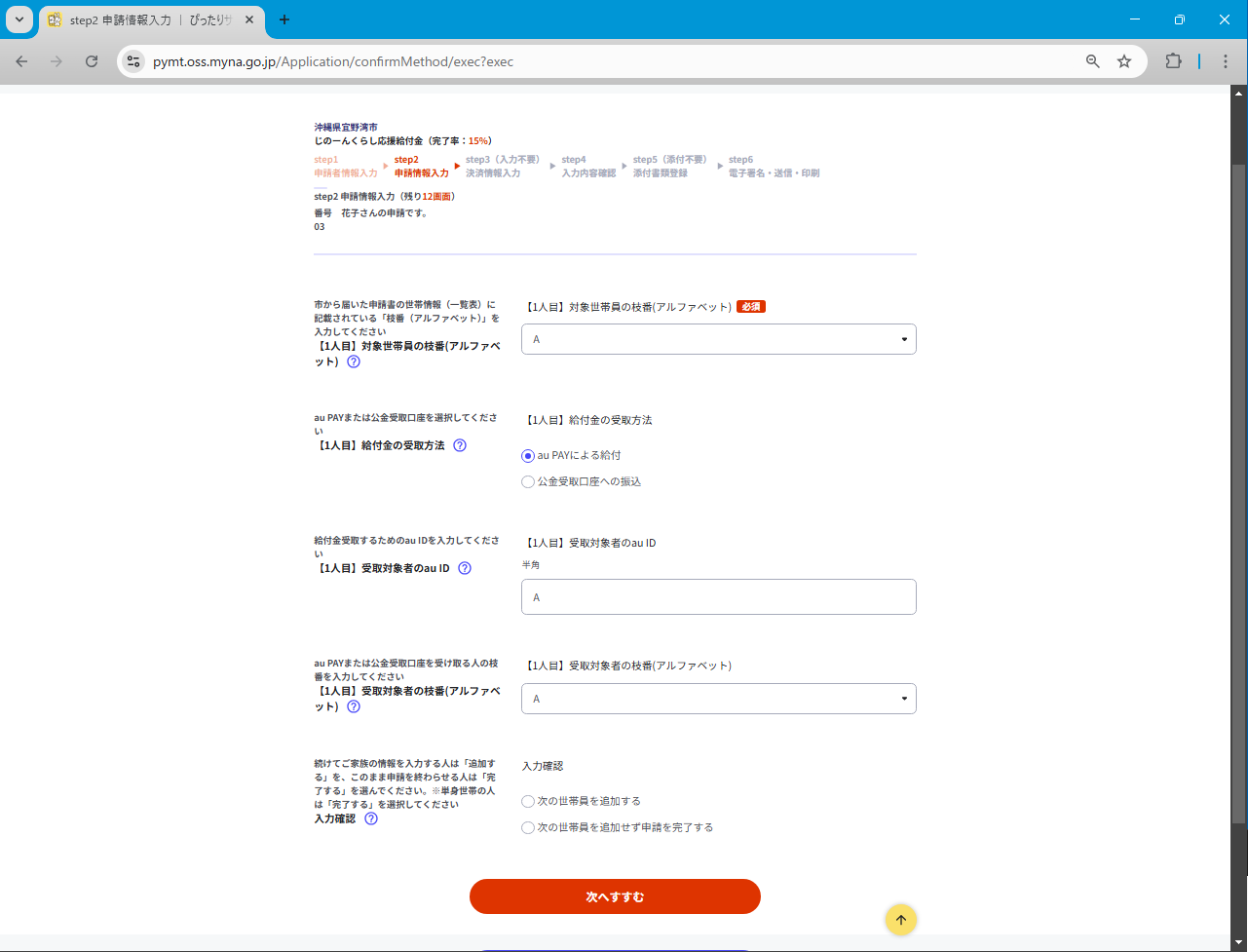
Task: Click help icon beside 受取対象者のau ID
Action: [465, 568]
